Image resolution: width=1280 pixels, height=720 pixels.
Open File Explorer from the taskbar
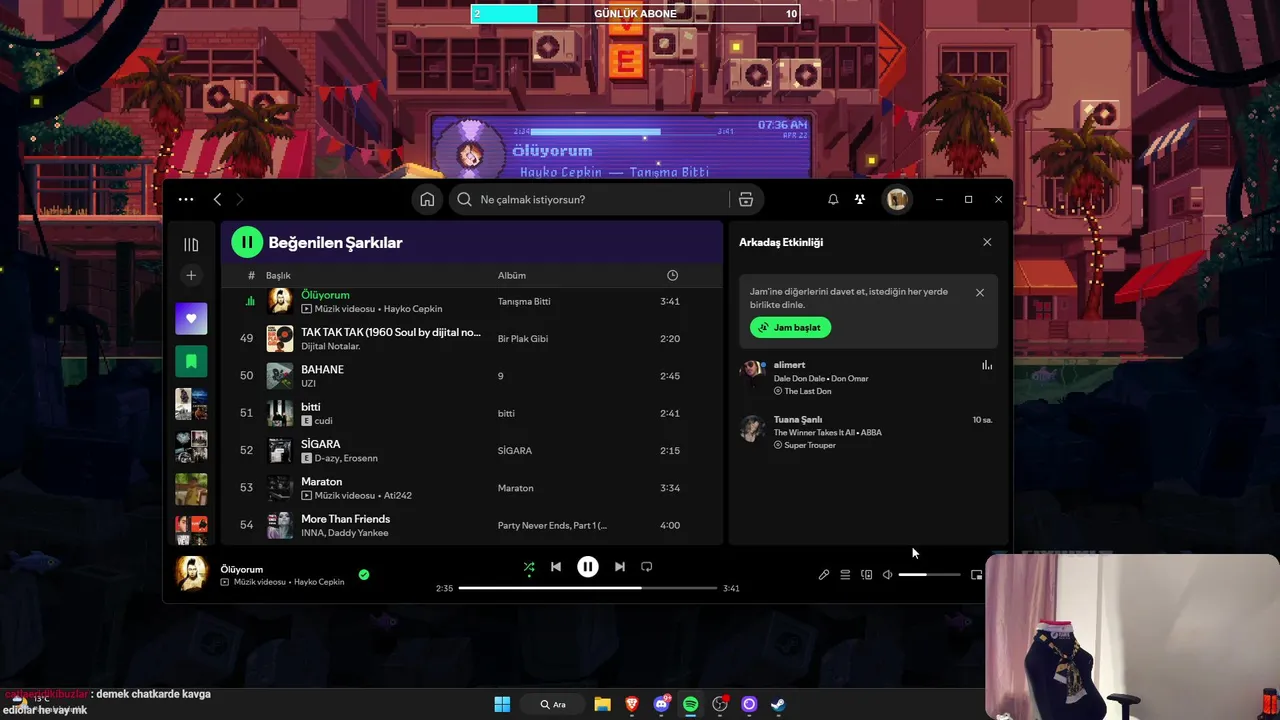pos(602,704)
